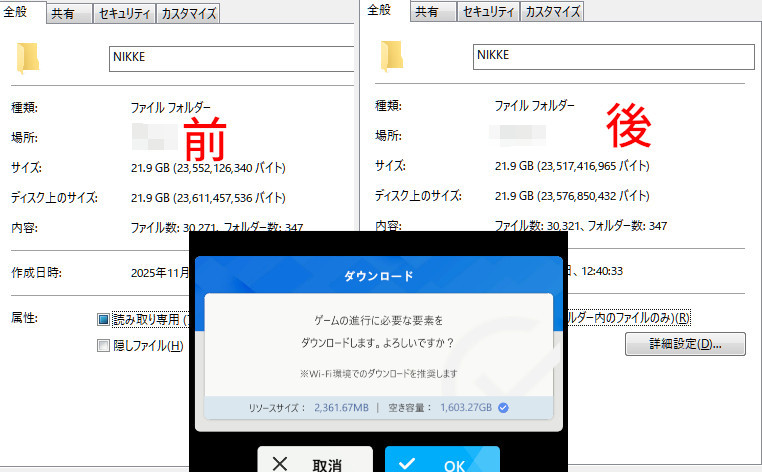Enable the 隠しファイル(H) checkbox
Image resolution: width=762 pixels, height=472 pixels.
[x=103, y=346]
